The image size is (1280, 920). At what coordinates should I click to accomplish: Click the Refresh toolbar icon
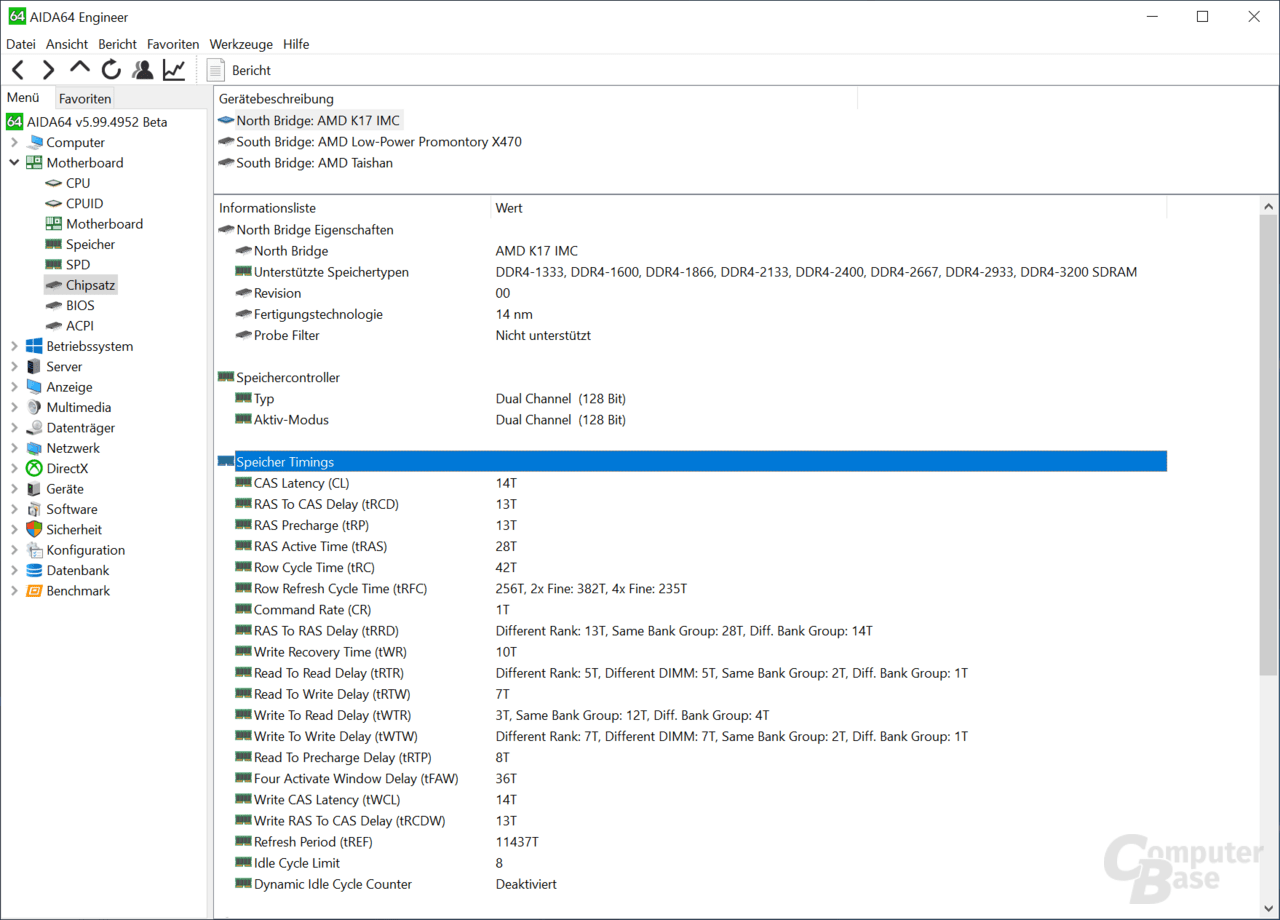click(111, 70)
